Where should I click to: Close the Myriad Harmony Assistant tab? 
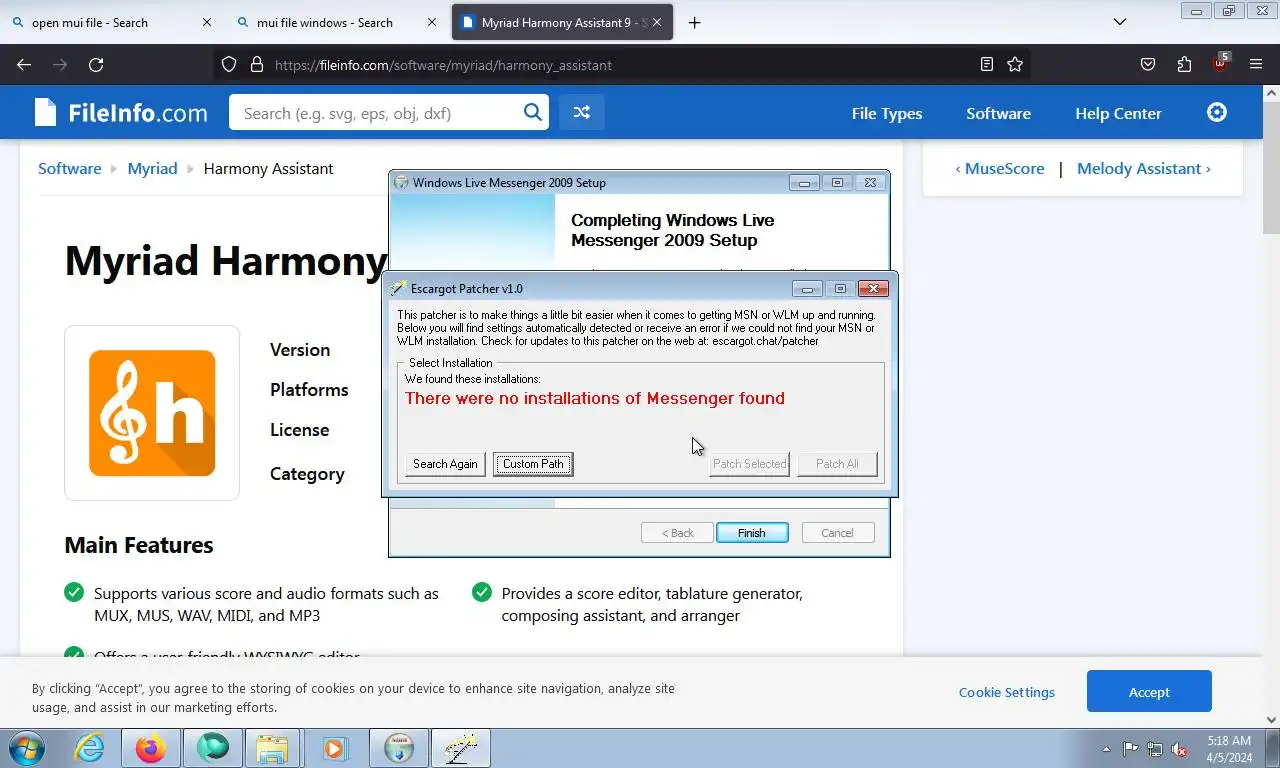tap(657, 22)
